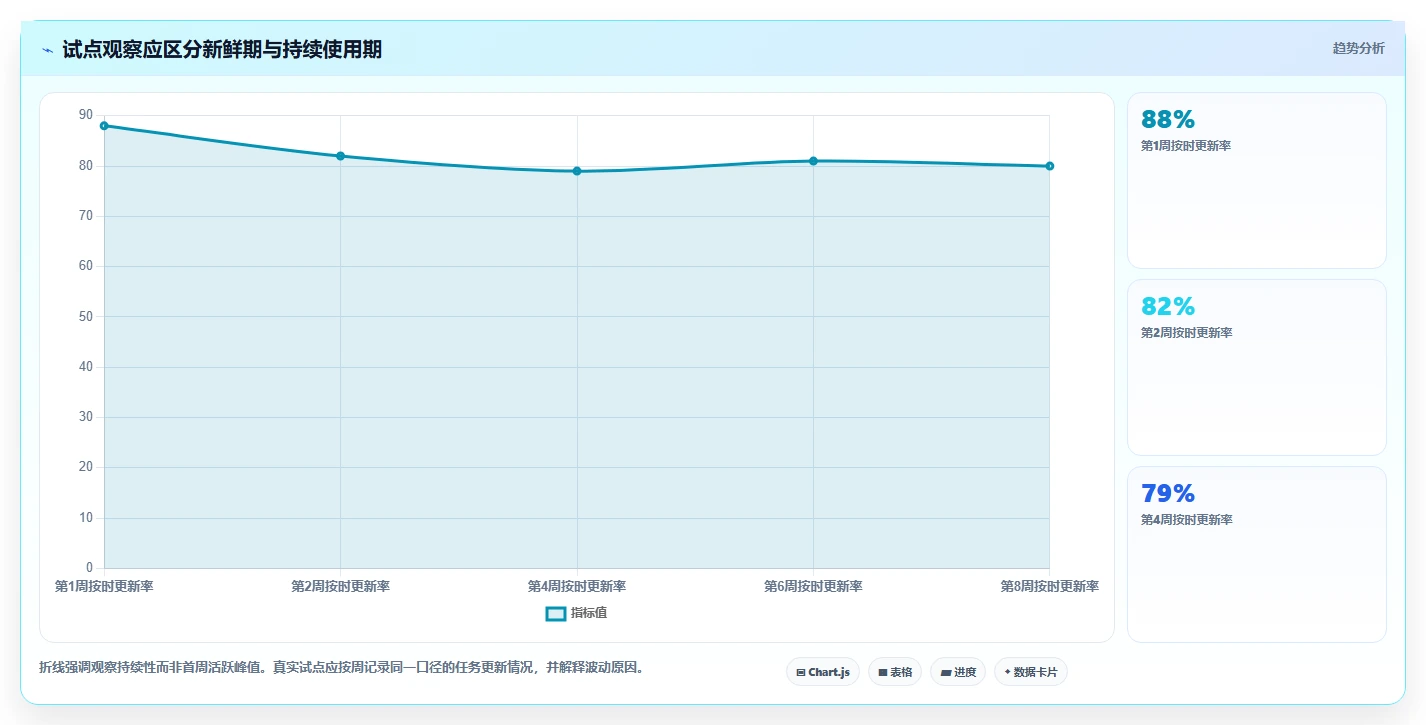This screenshot has height=725, width=1426.
Task: Click 第4周按时更新率 label in the 79% card
Action: (1186, 520)
